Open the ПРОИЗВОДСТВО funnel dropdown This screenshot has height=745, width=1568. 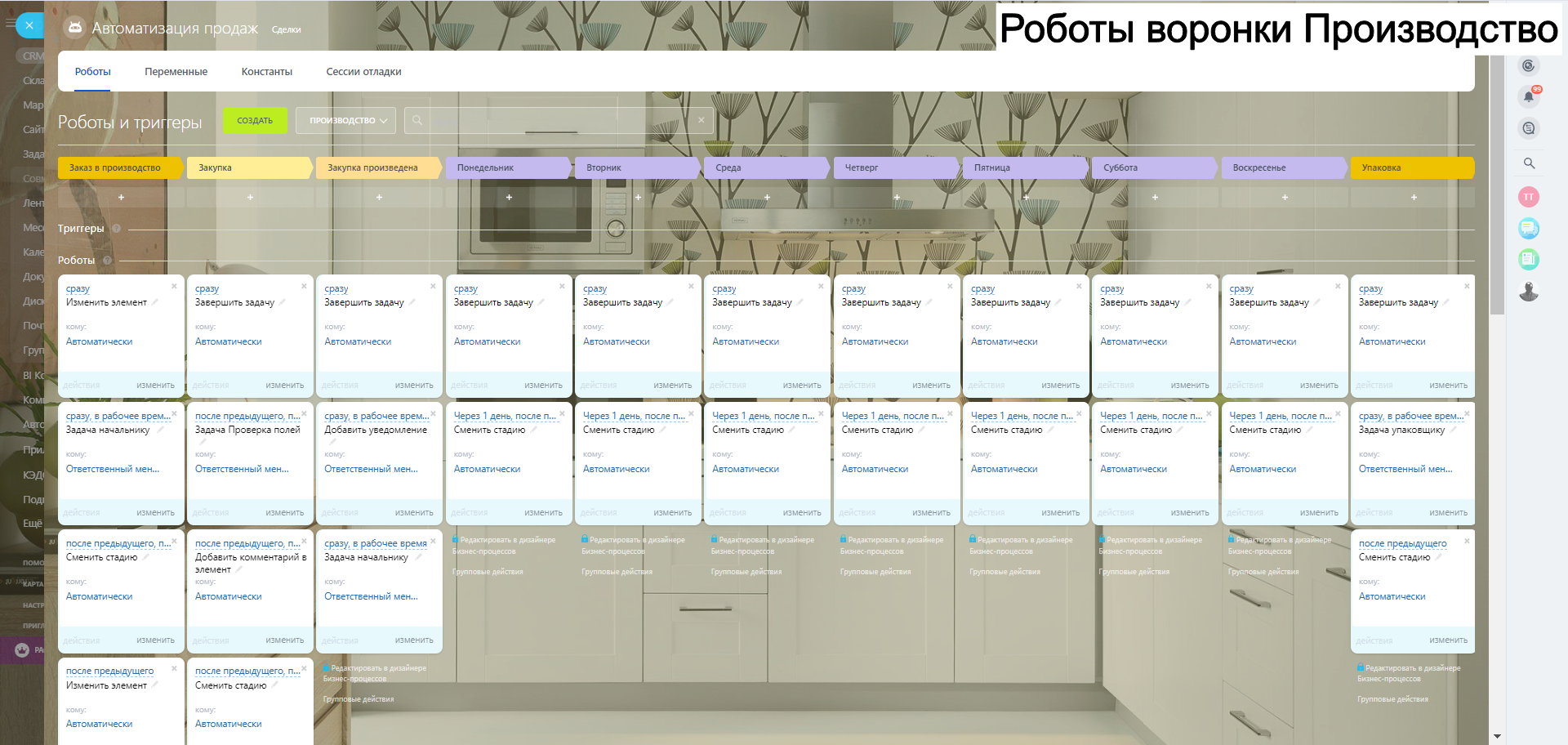click(x=346, y=121)
